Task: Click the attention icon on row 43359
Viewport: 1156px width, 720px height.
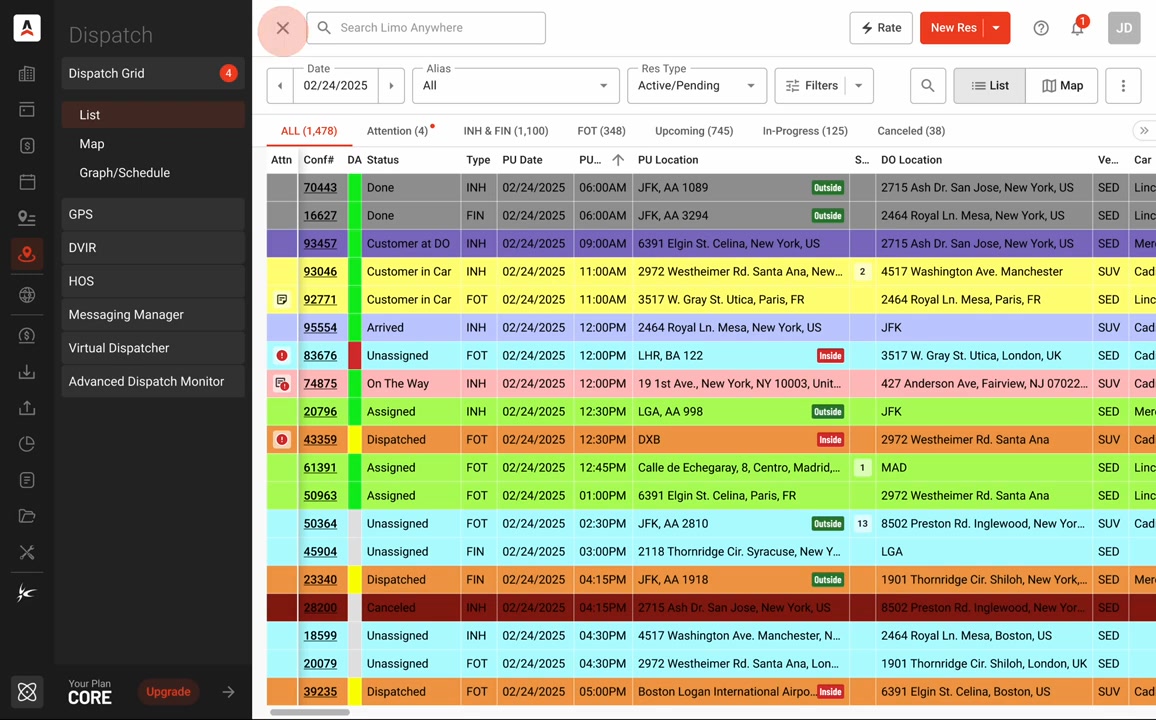Action: click(282, 440)
